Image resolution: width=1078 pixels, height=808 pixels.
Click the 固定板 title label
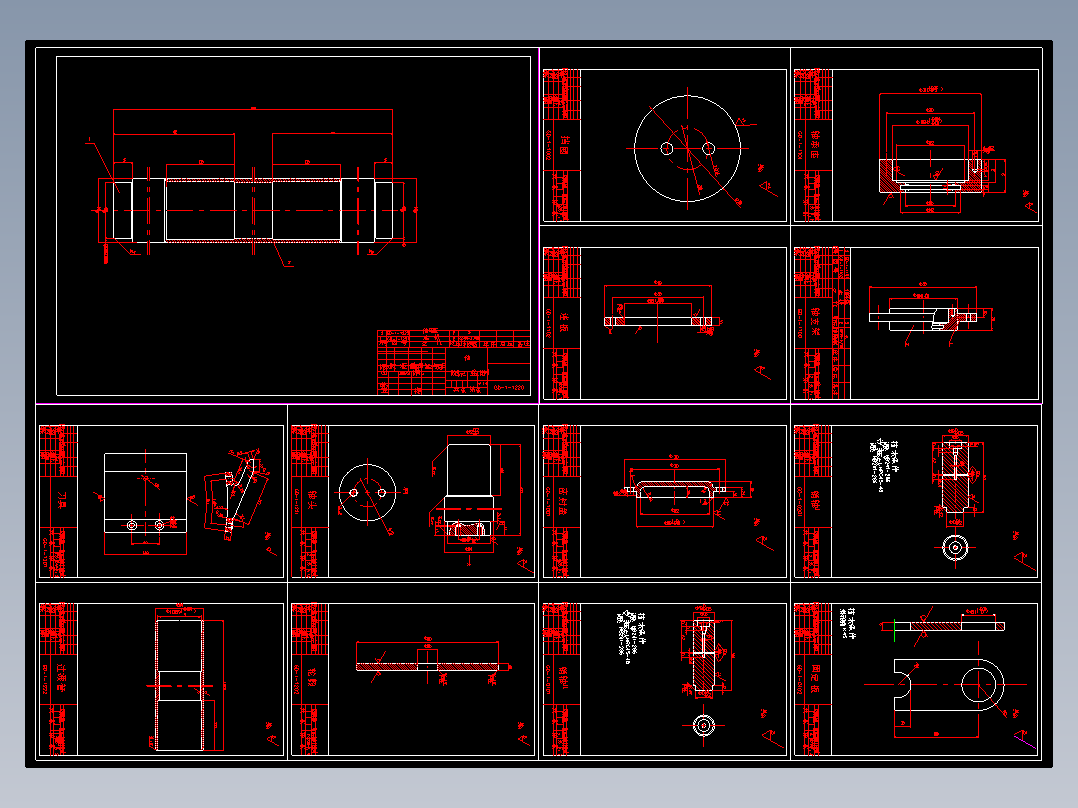(x=815, y=679)
